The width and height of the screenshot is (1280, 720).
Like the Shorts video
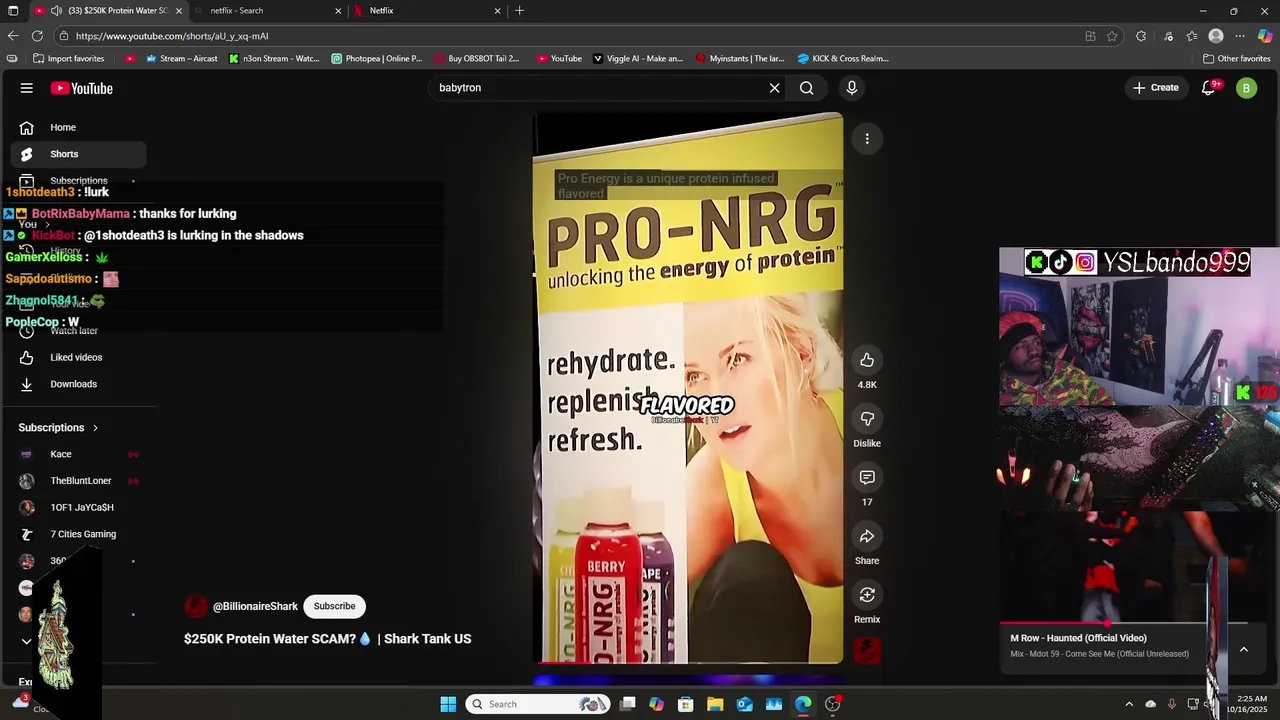[x=867, y=360]
